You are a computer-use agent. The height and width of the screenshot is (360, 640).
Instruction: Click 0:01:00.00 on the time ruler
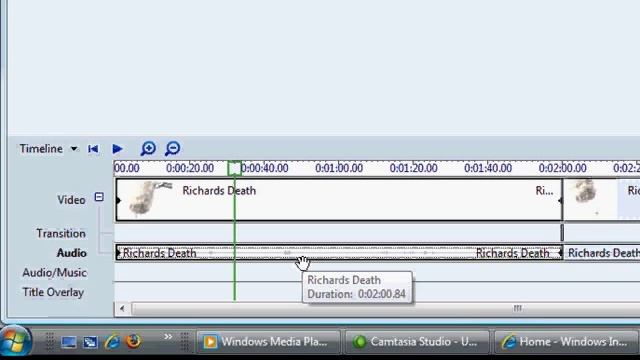tap(339, 168)
